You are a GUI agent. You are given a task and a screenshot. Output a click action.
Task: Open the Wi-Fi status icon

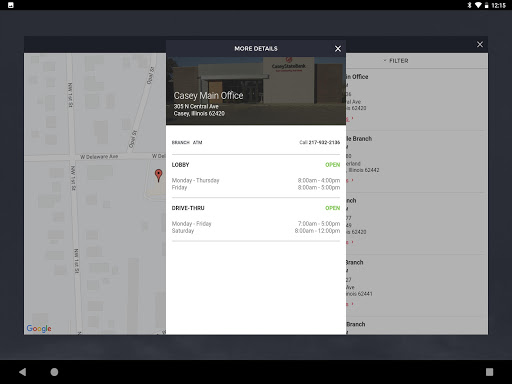(x=478, y=5)
